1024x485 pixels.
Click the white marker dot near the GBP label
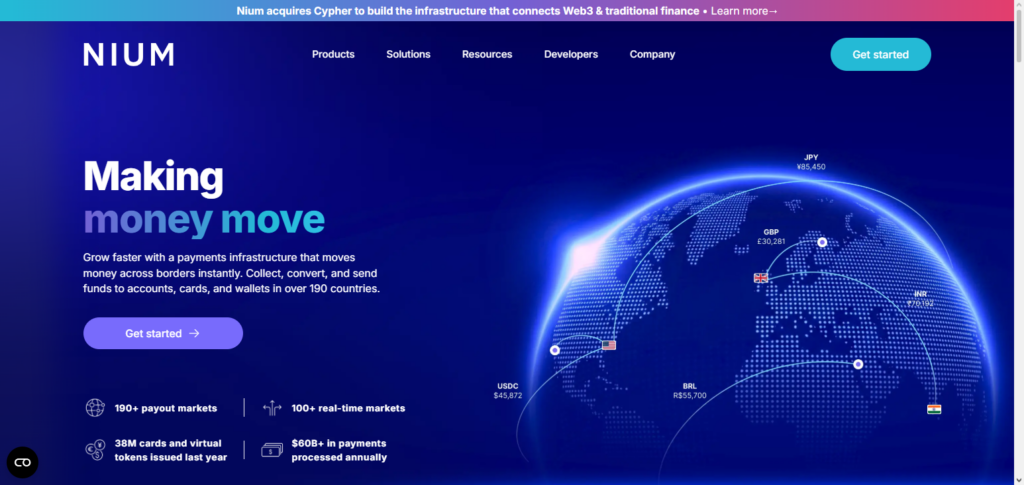coord(822,242)
